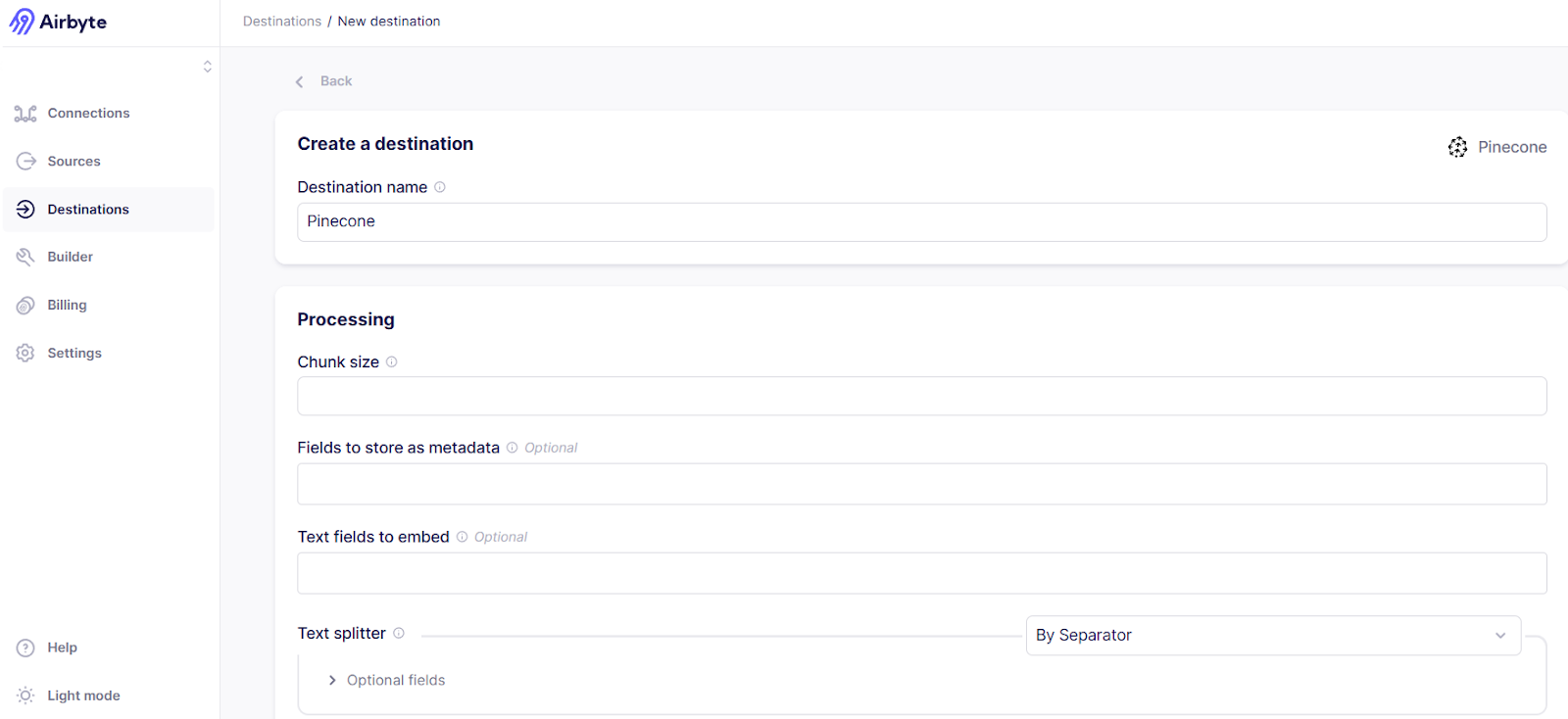Click the New destination breadcrumb
Image resolution: width=1568 pixels, height=719 pixels.
point(389,22)
